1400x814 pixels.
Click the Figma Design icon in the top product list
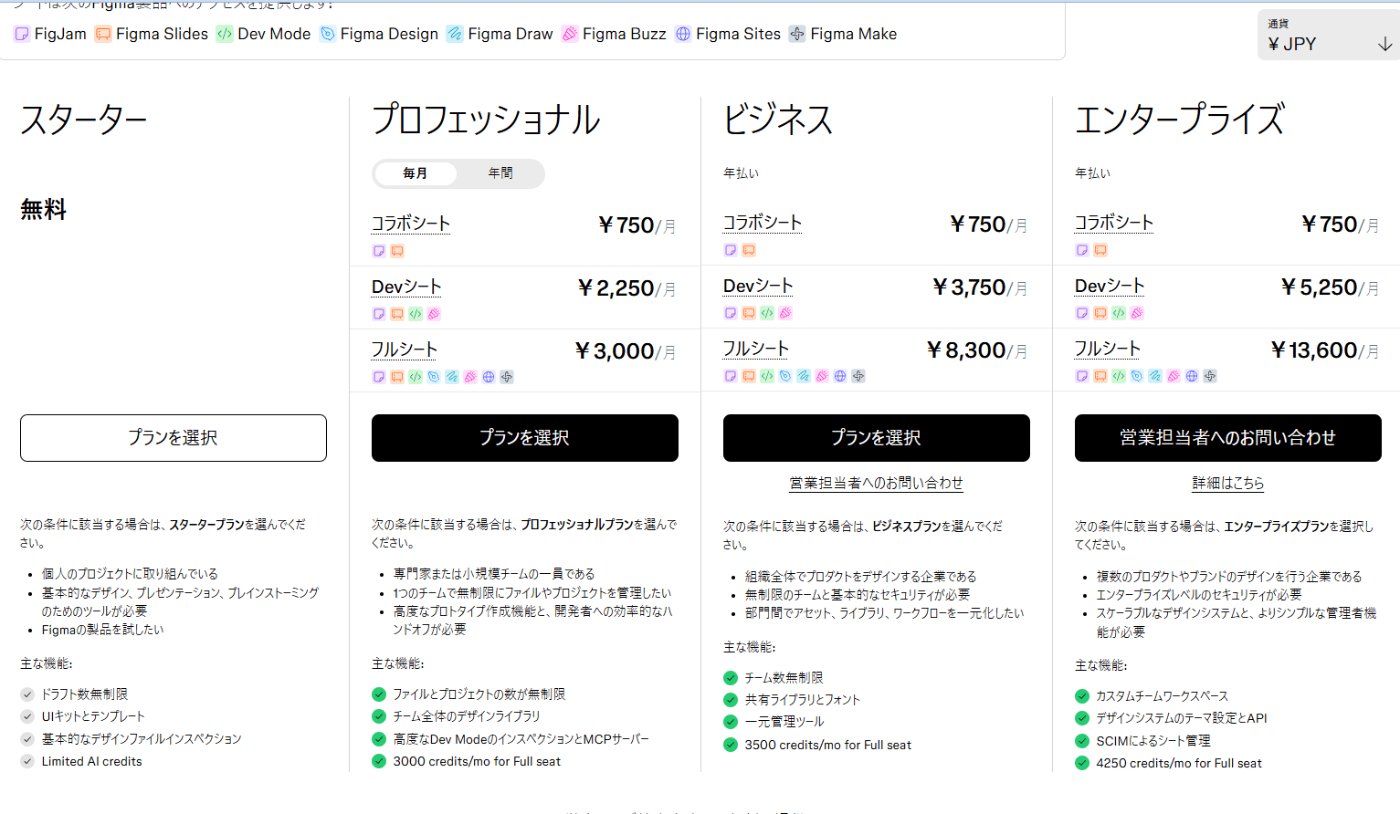coord(327,34)
